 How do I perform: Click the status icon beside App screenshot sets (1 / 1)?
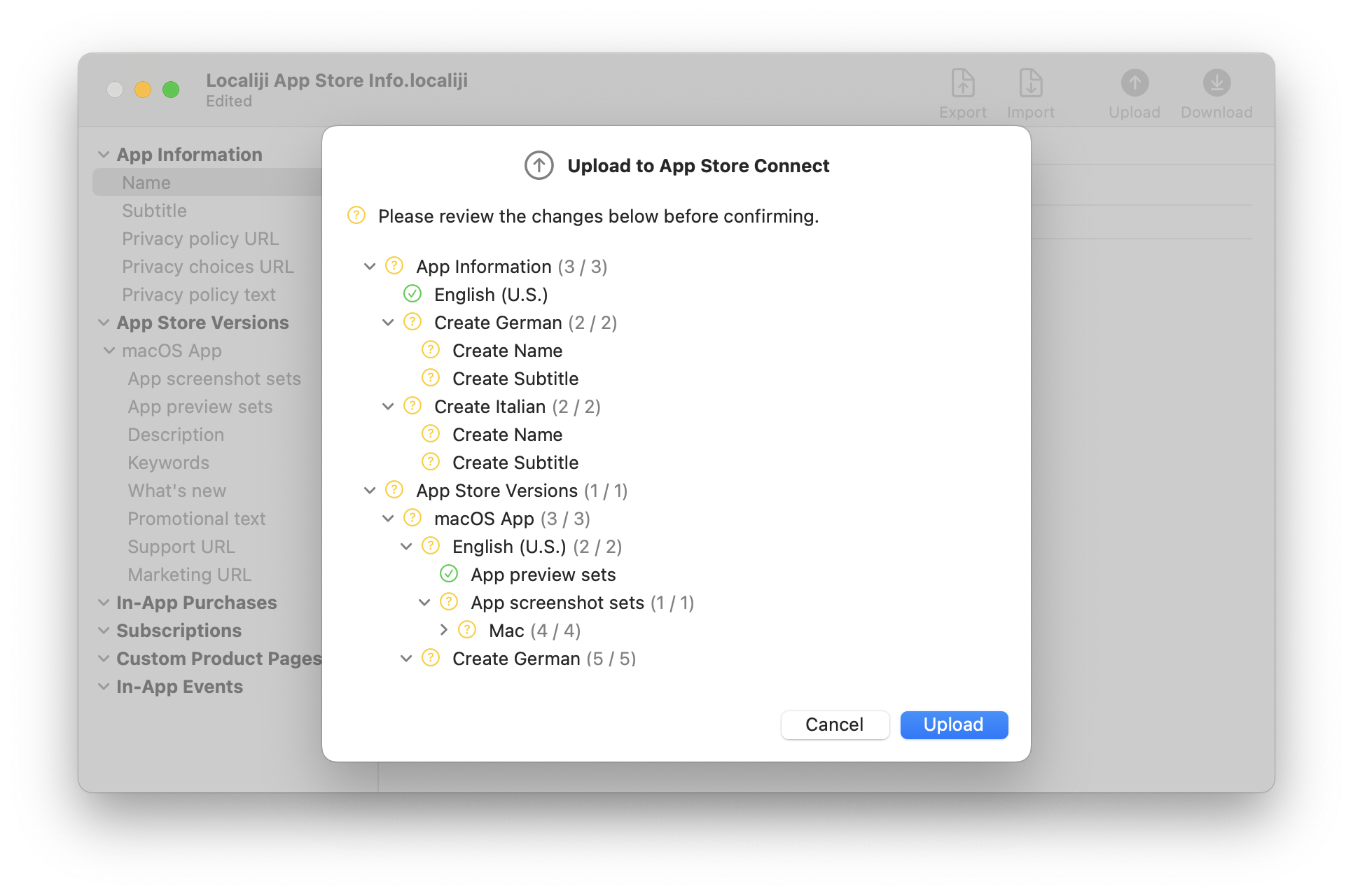pyautogui.click(x=449, y=602)
